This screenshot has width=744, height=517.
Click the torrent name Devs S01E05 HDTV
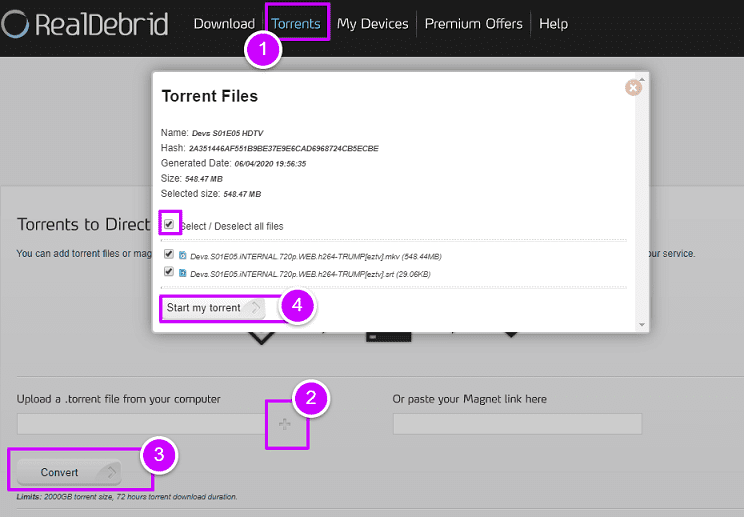(x=227, y=133)
